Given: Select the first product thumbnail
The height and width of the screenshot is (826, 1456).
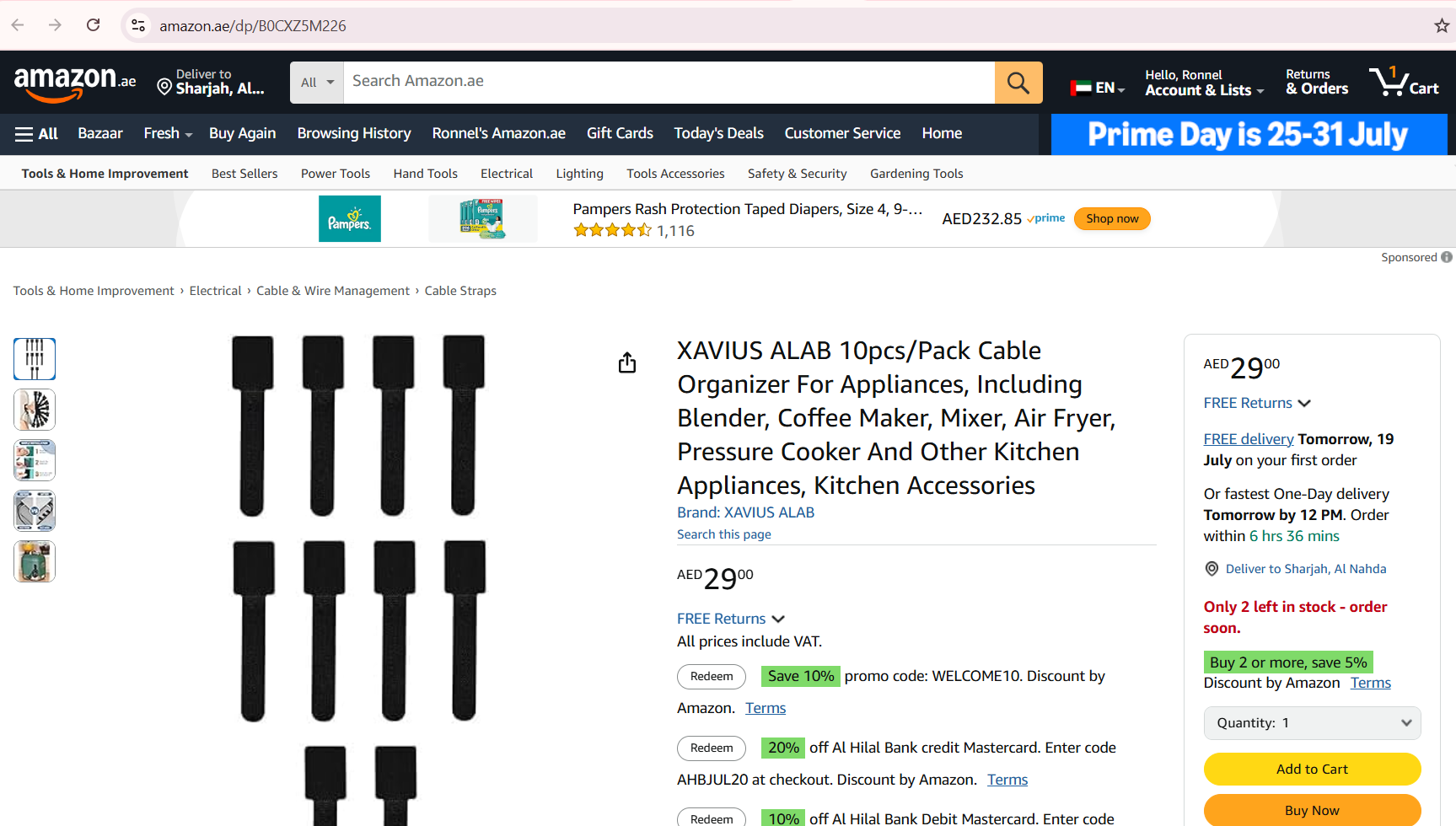Looking at the screenshot, I should [x=35, y=359].
